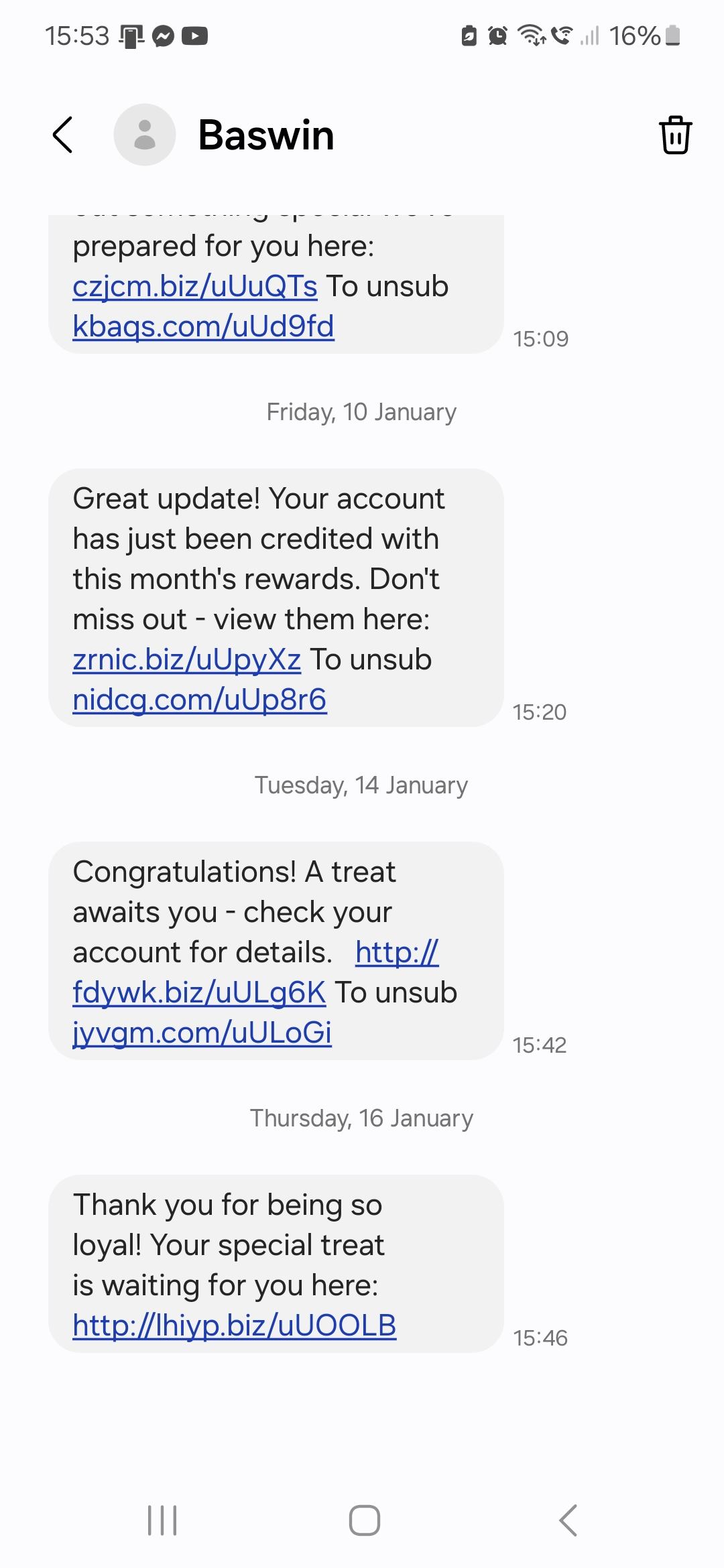
Task: Delete conversation with trash icon
Action: 675,135
